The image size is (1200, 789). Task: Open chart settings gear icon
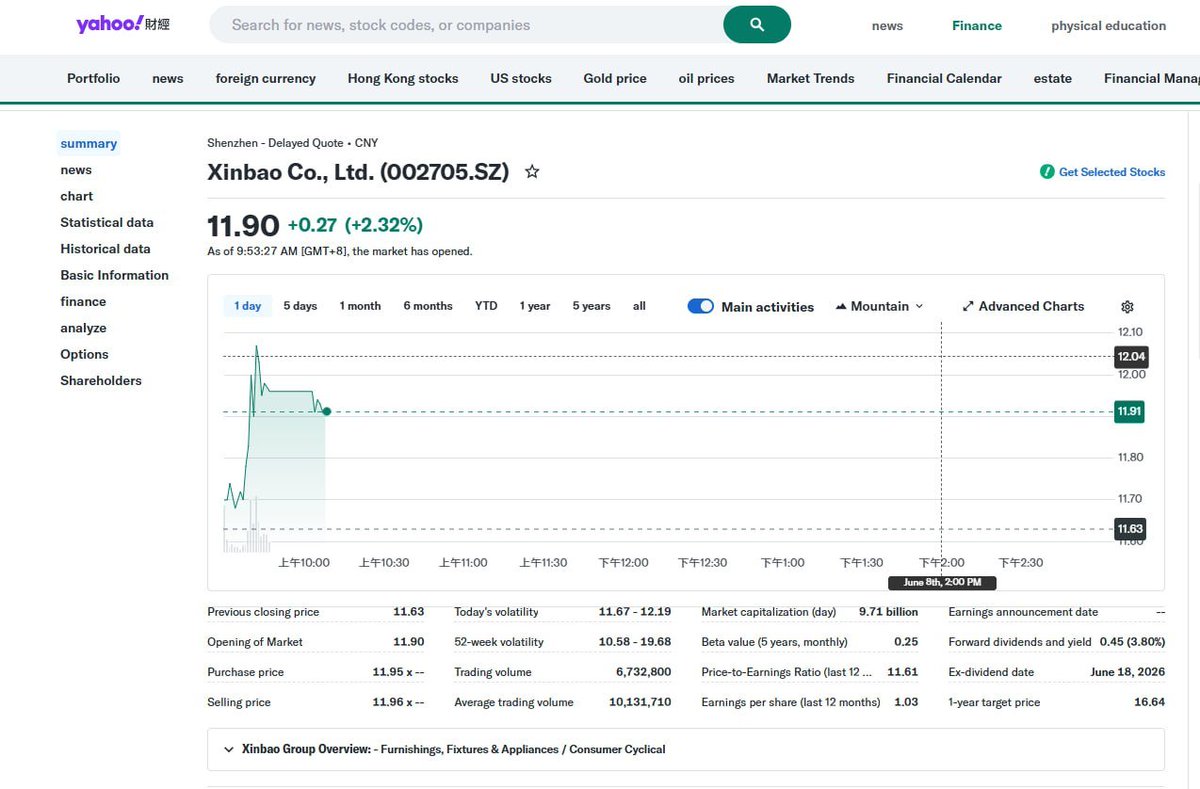click(x=1128, y=307)
